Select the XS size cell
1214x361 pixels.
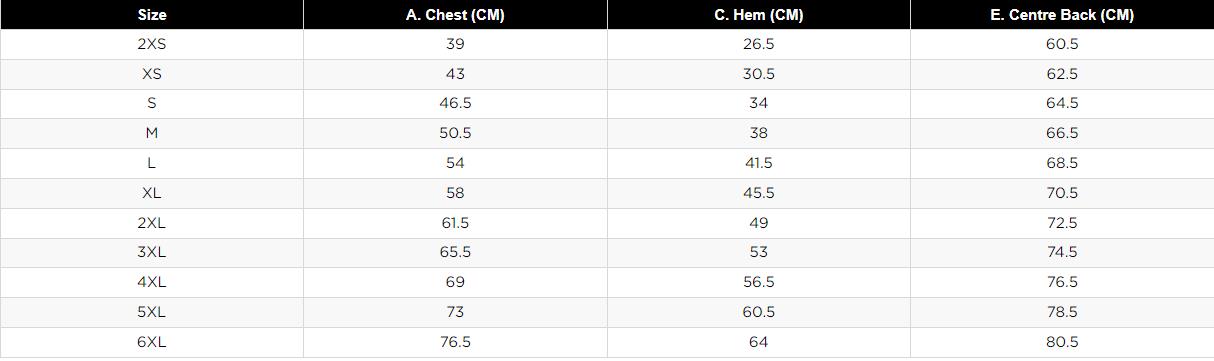pyautogui.click(x=152, y=74)
